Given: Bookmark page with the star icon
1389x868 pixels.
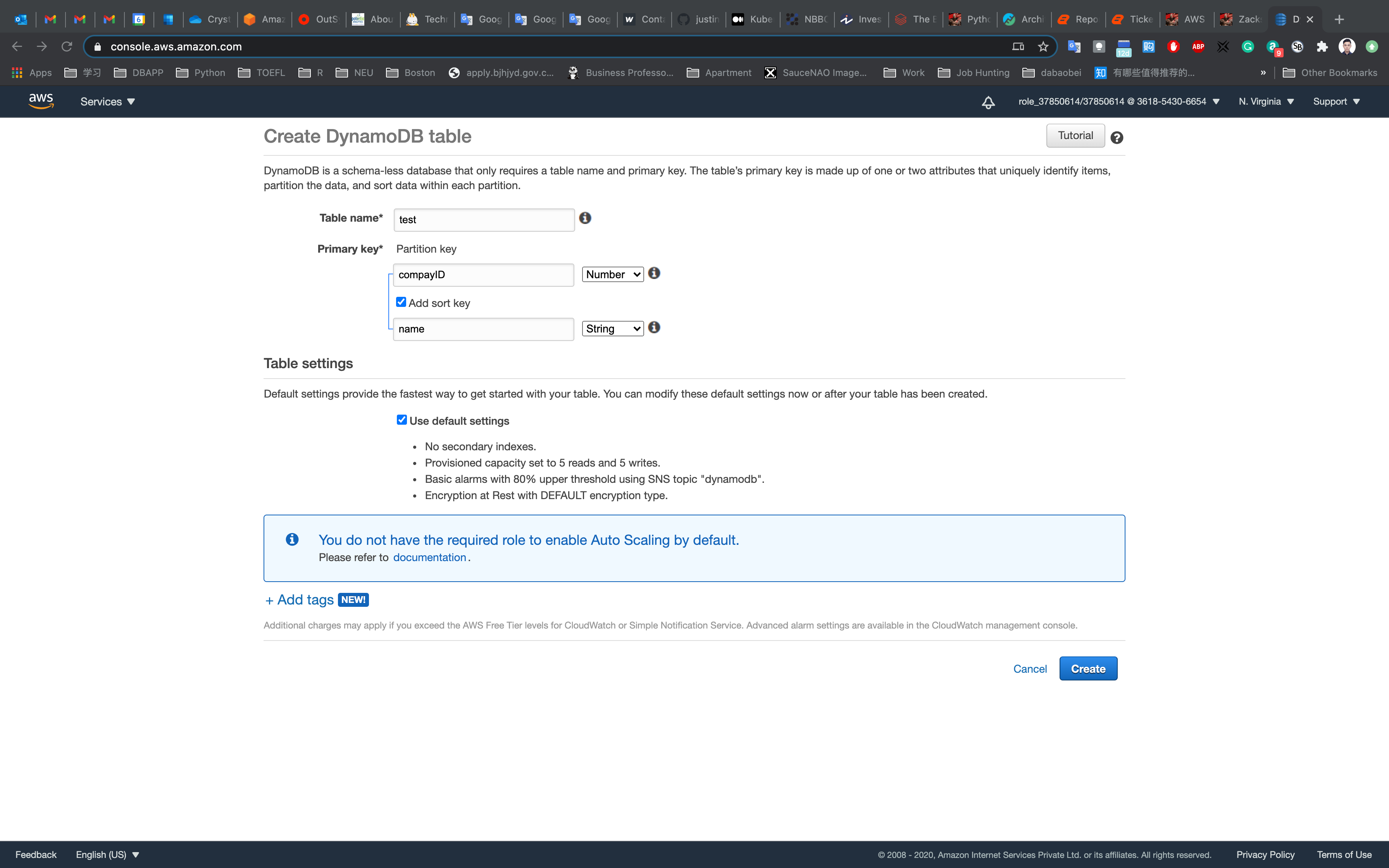Looking at the screenshot, I should pos(1043,47).
